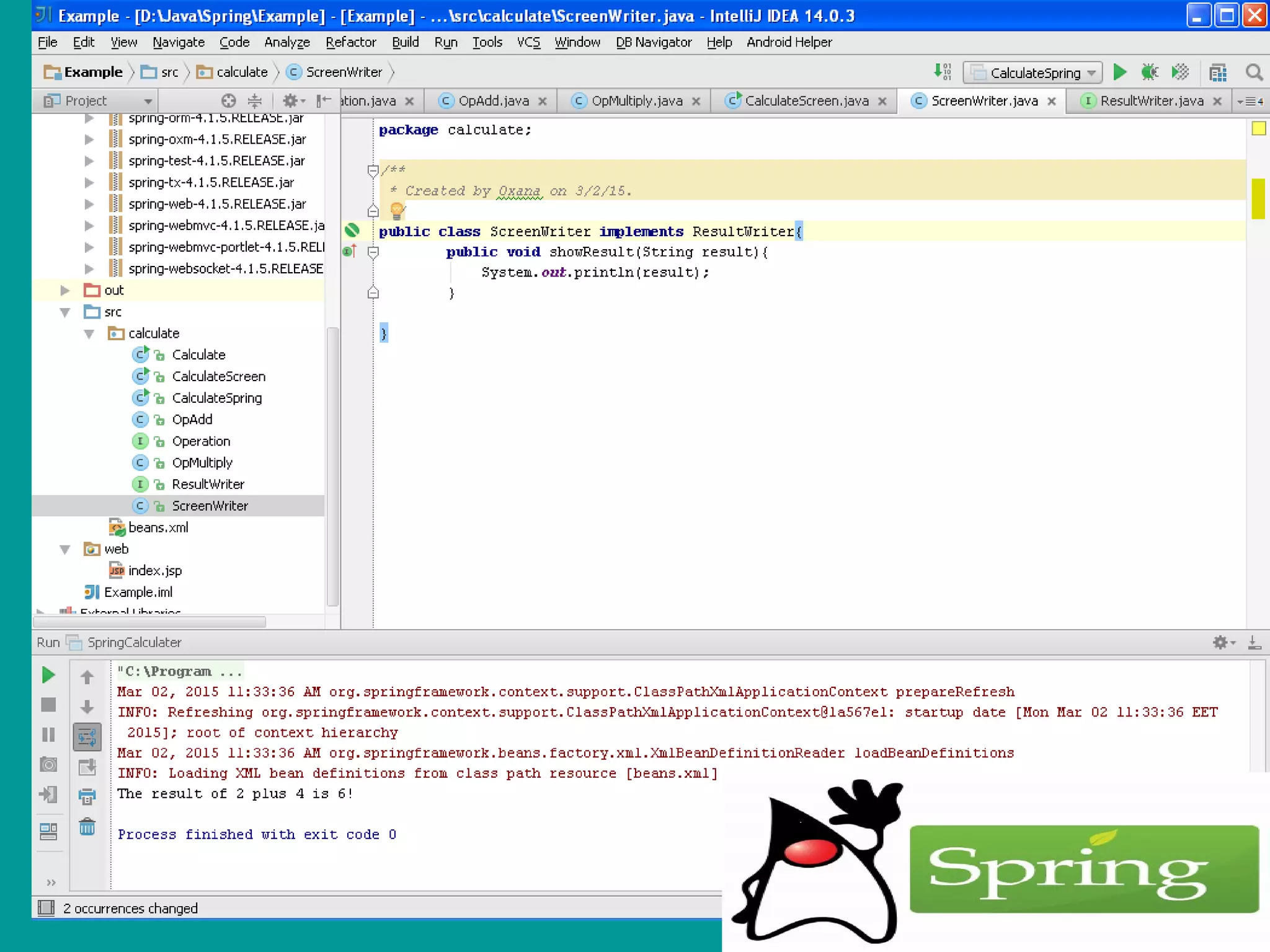This screenshot has height=952, width=1270.
Task: Click the Debug bug icon in the toolbar
Action: pyautogui.click(x=1149, y=73)
